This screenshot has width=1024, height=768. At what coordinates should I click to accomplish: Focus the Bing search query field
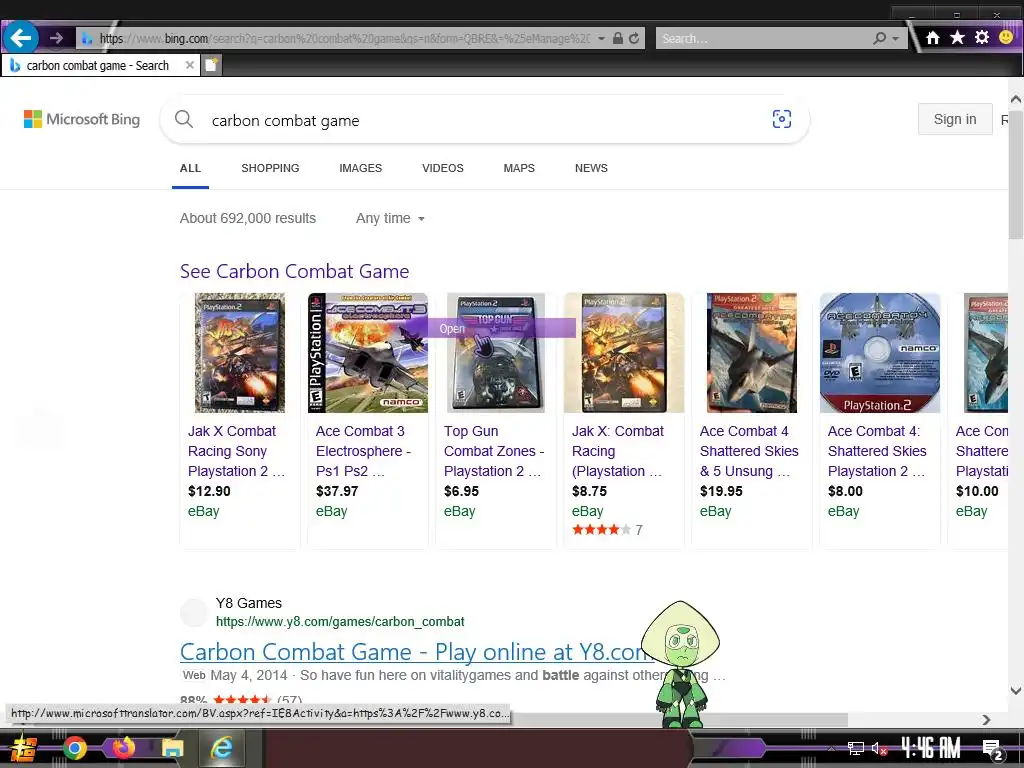[x=483, y=120]
